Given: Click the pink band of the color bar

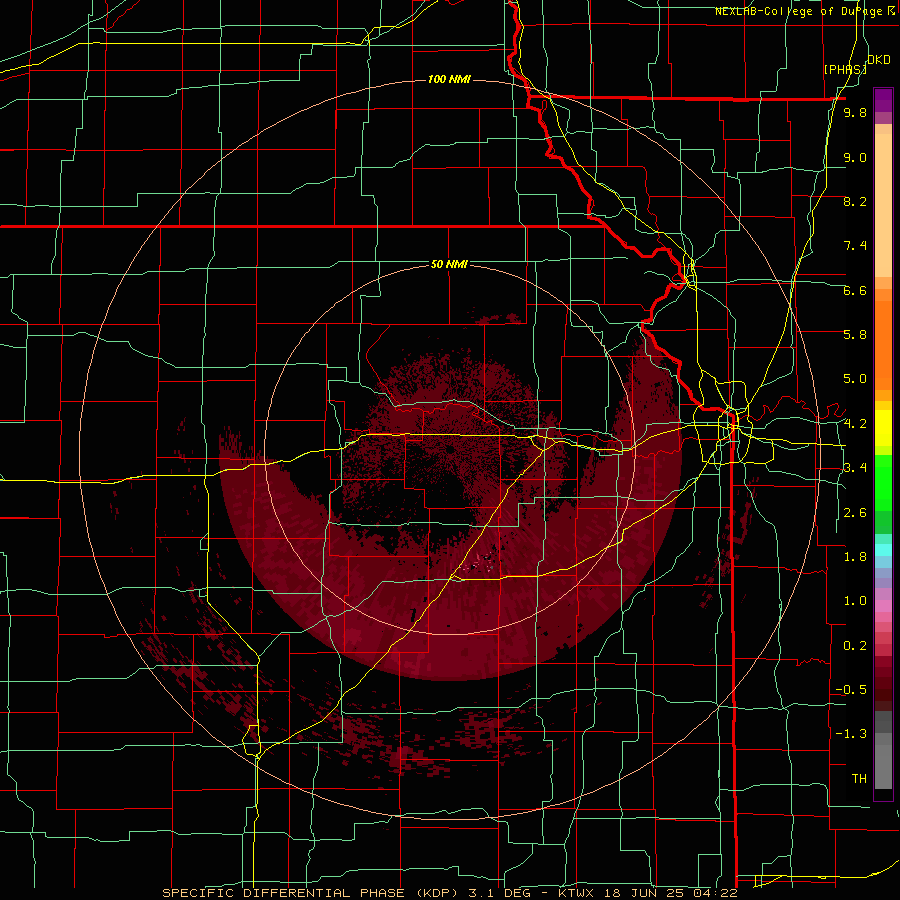Looking at the screenshot, I should coord(883,606).
